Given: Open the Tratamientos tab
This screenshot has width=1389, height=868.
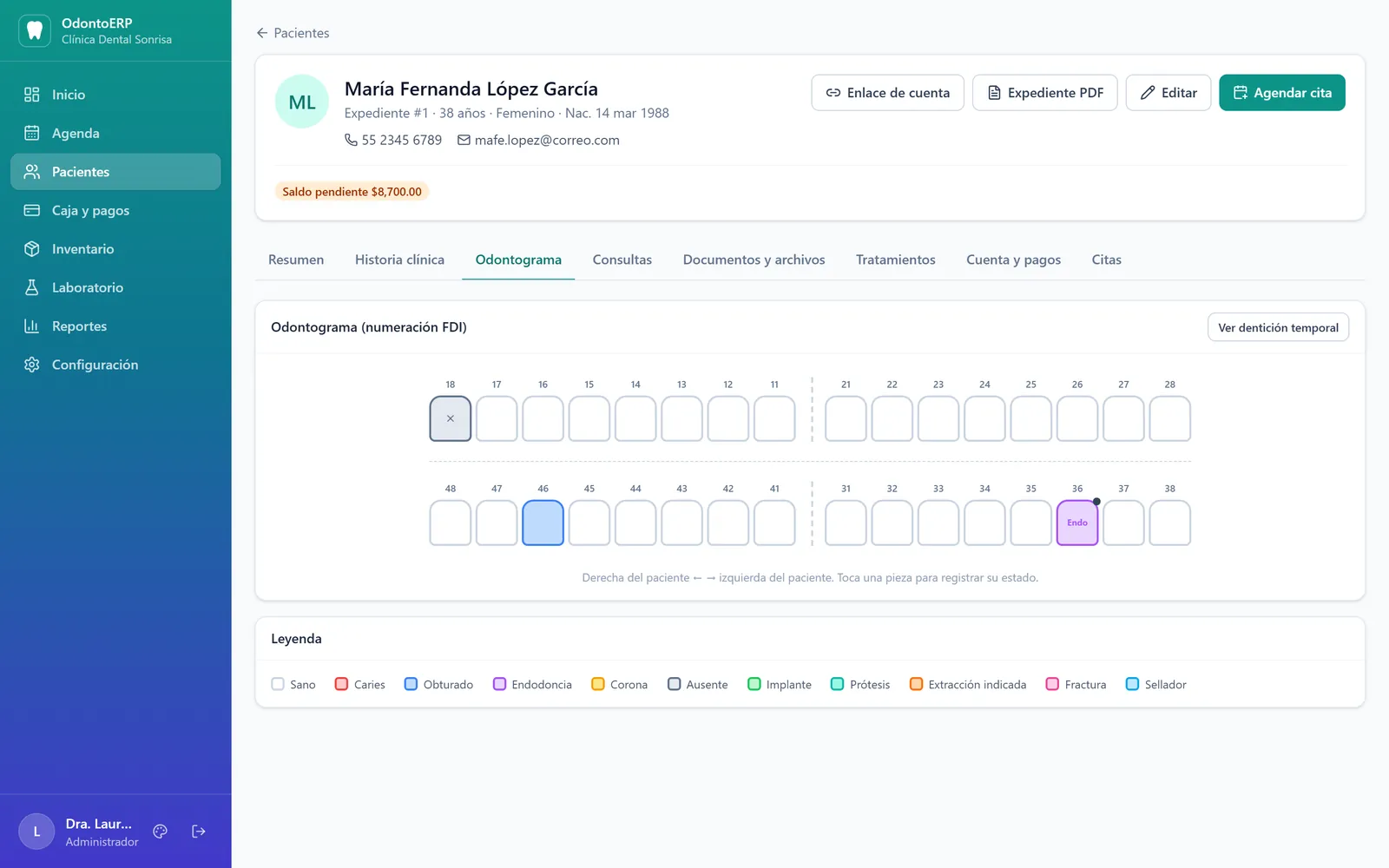Looking at the screenshot, I should coord(895,260).
